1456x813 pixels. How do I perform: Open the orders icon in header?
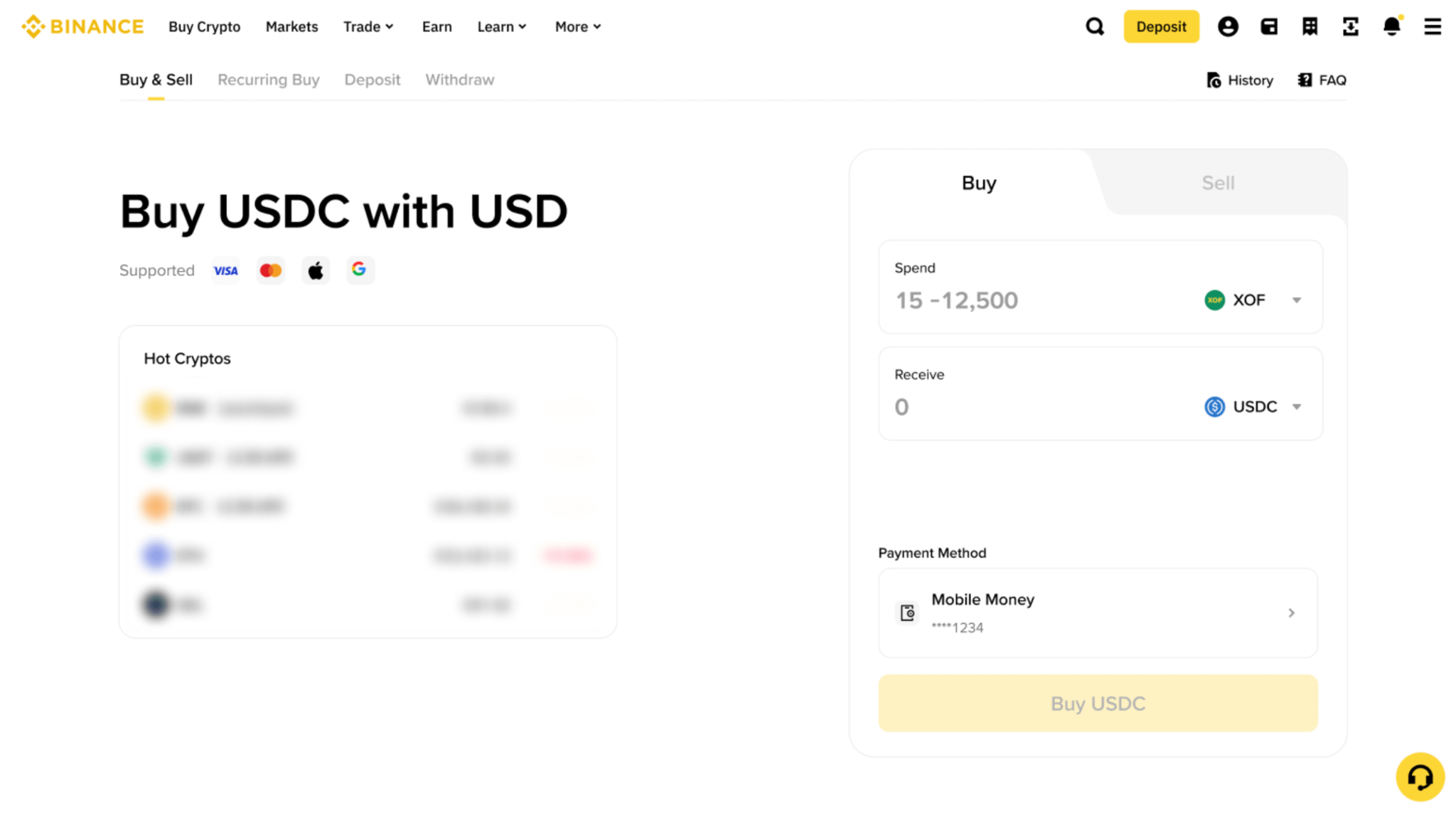pyautogui.click(x=1310, y=27)
